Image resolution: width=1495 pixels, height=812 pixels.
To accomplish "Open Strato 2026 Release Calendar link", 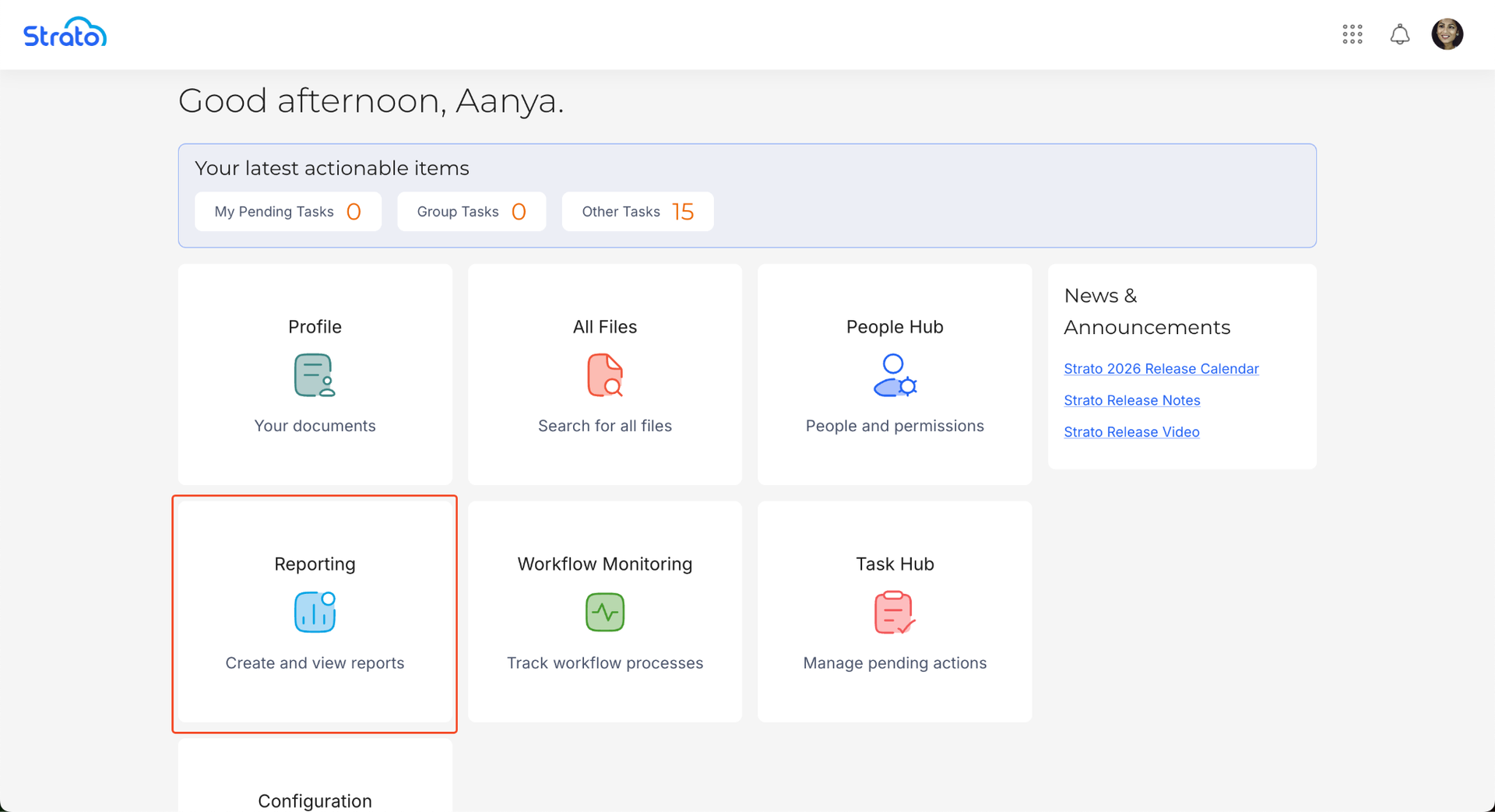I will point(1161,369).
